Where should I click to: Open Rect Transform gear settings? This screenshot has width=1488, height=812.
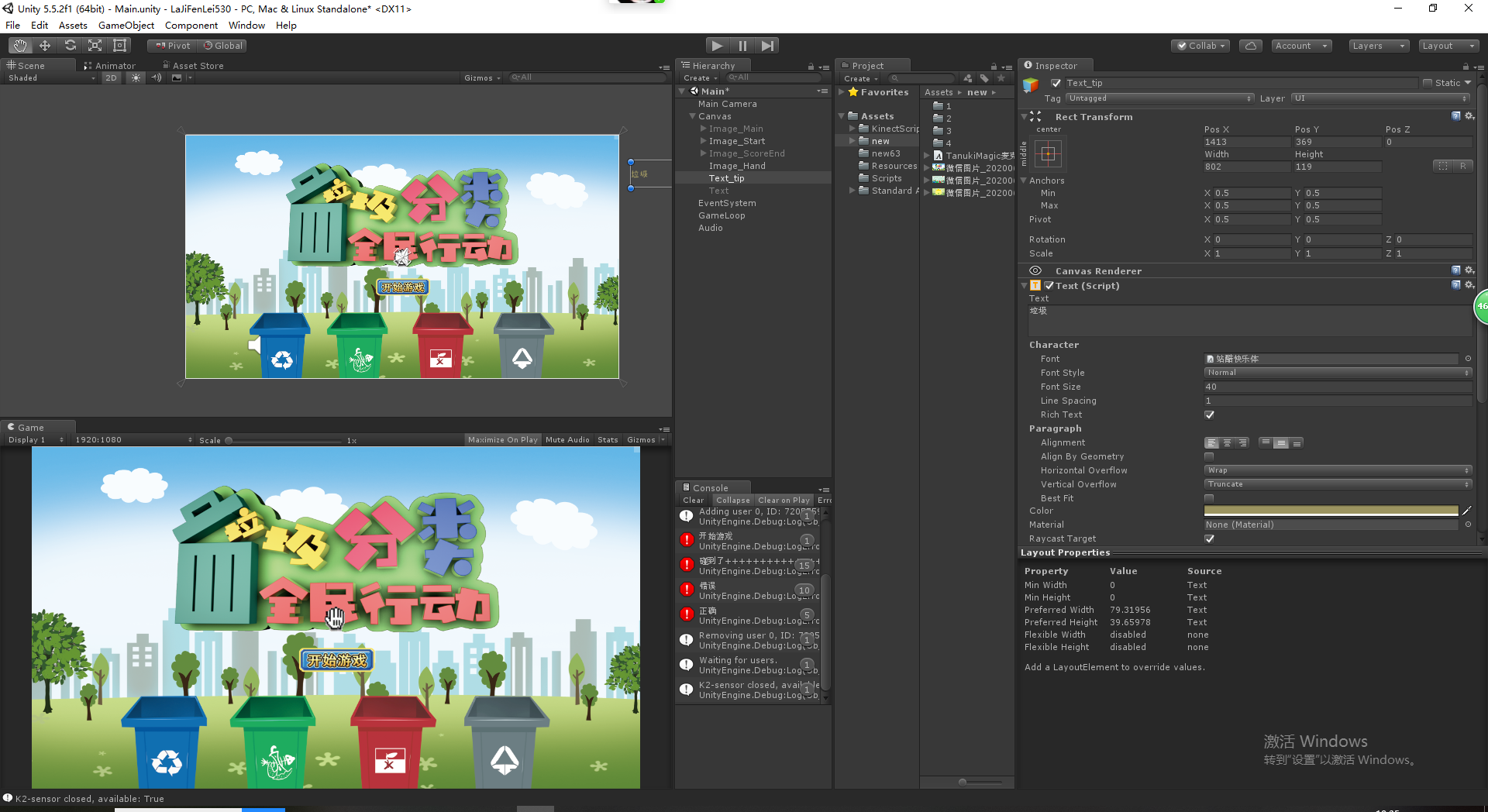pos(1469,116)
